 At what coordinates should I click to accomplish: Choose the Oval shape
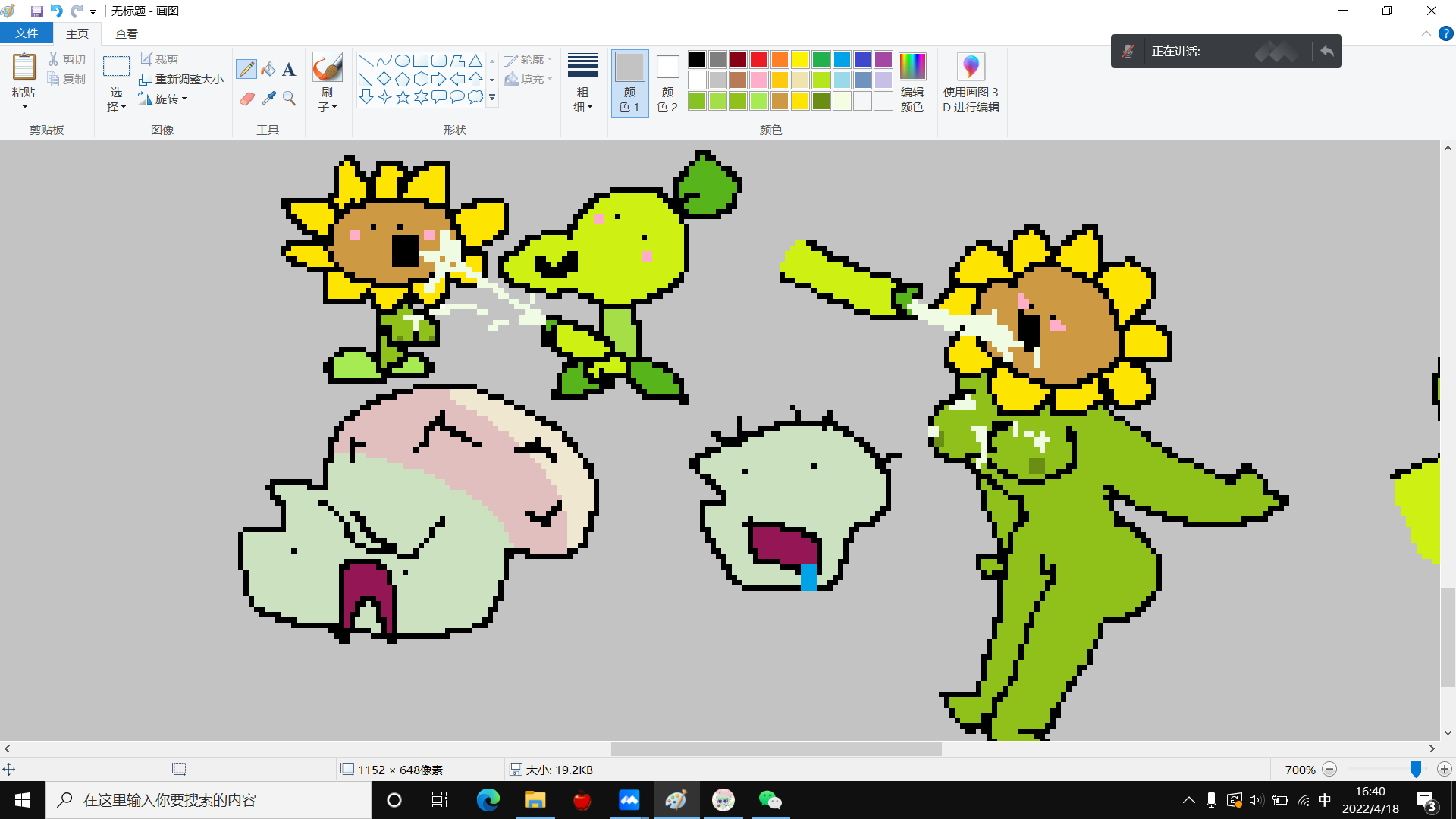[x=403, y=61]
